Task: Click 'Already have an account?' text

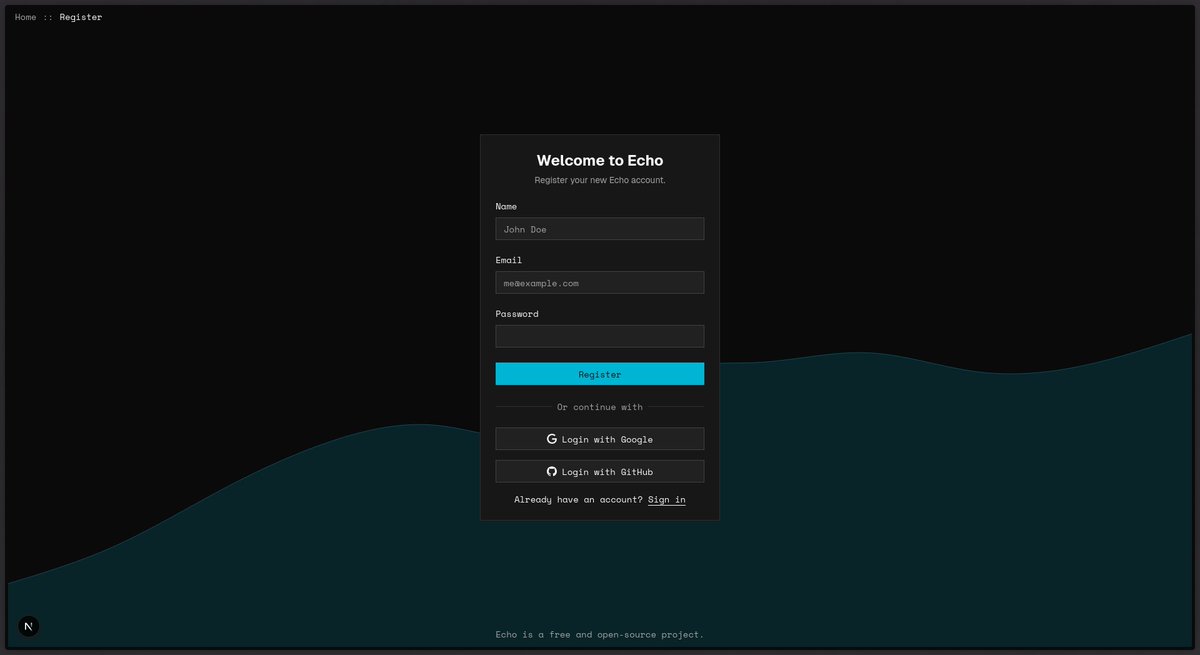Action: pos(579,499)
